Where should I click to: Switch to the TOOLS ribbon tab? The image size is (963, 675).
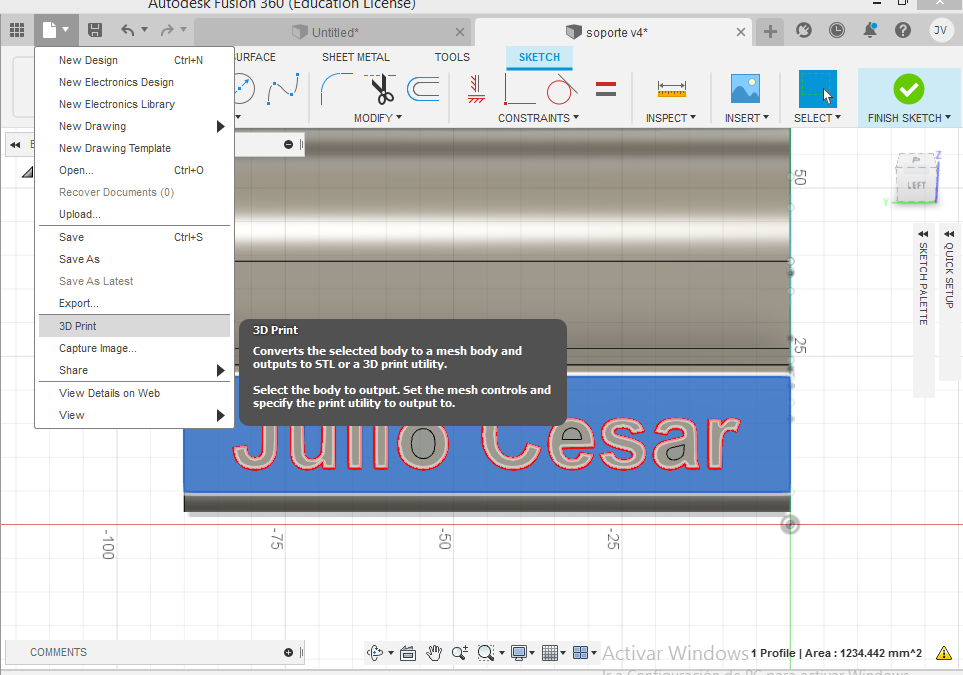pyautogui.click(x=452, y=57)
